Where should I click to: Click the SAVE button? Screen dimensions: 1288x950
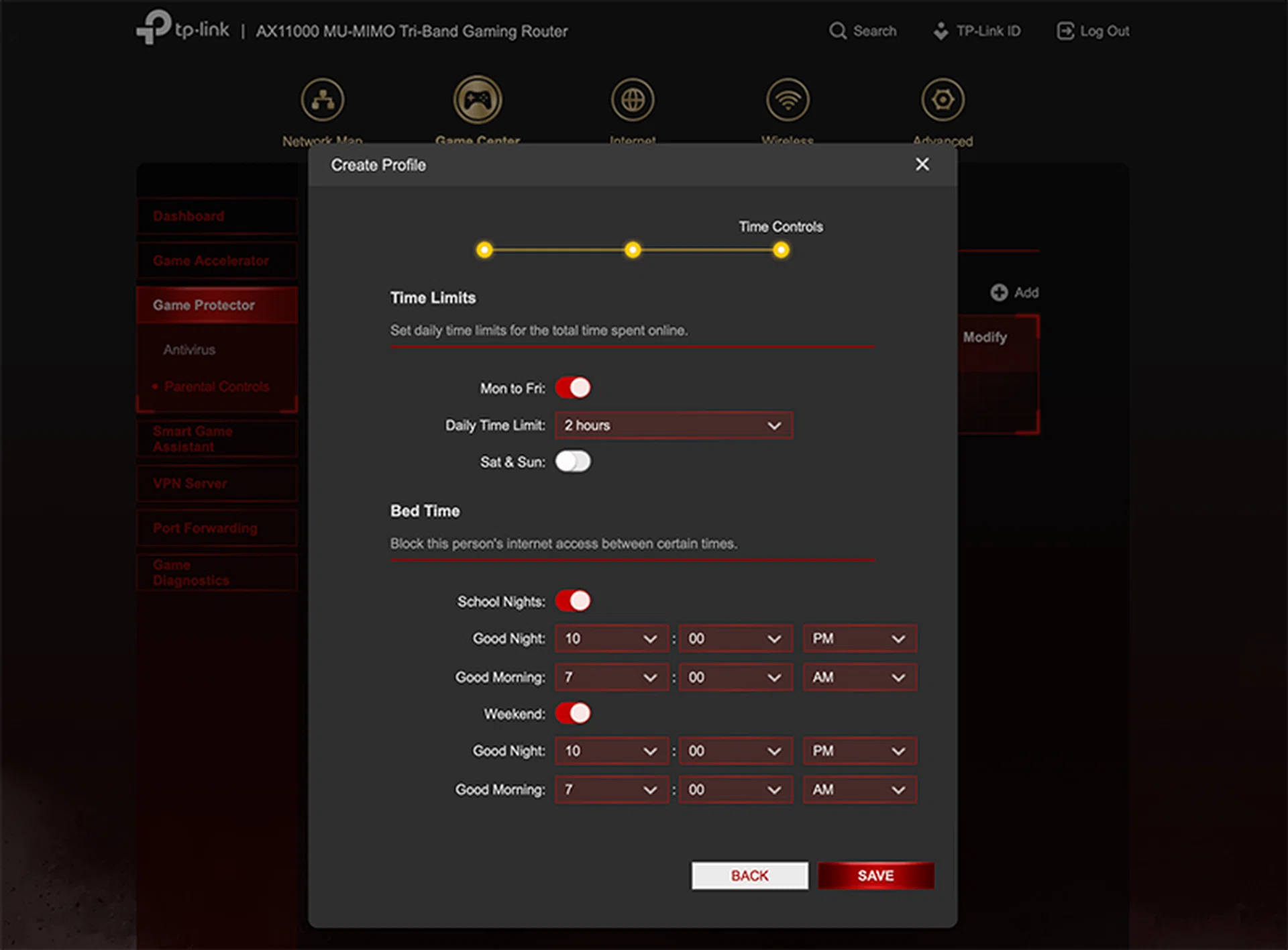(x=875, y=876)
